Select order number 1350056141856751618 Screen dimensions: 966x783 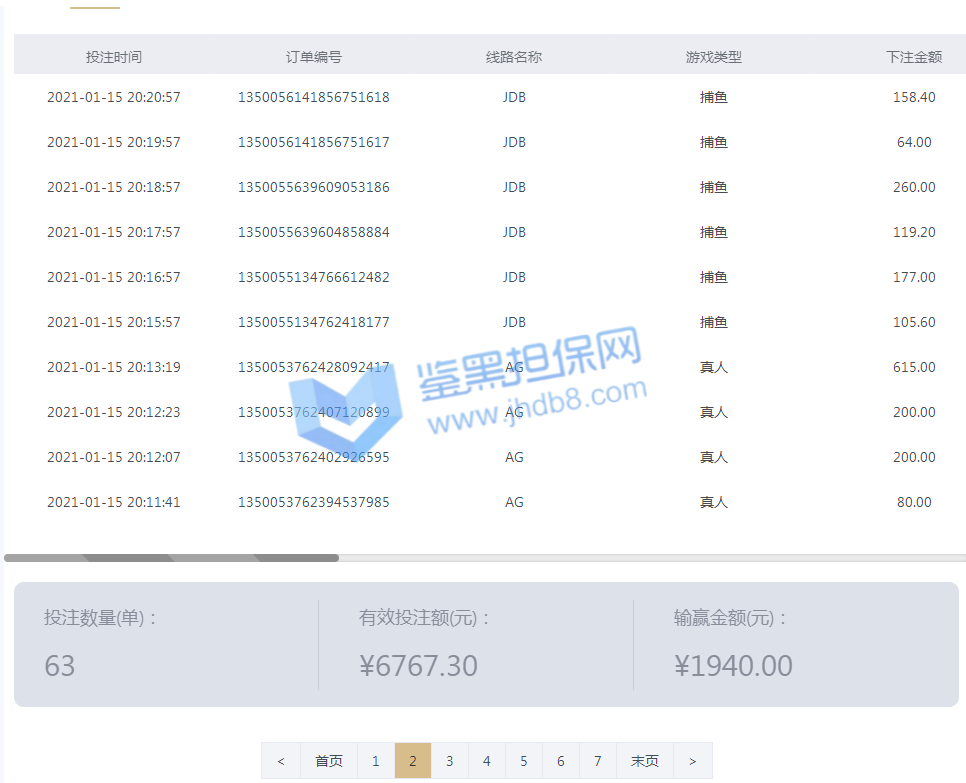[x=314, y=97]
